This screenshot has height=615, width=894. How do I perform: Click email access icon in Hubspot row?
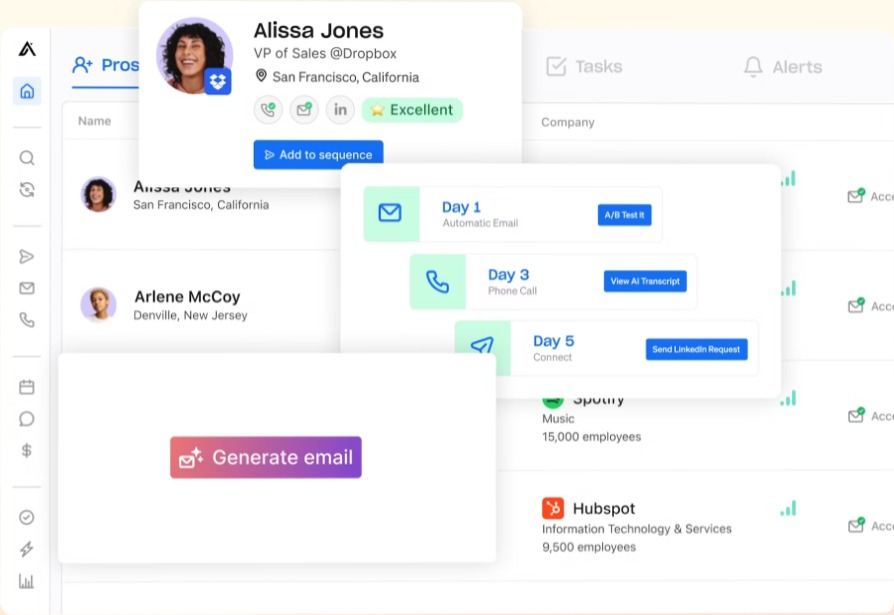click(x=856, y=525)
